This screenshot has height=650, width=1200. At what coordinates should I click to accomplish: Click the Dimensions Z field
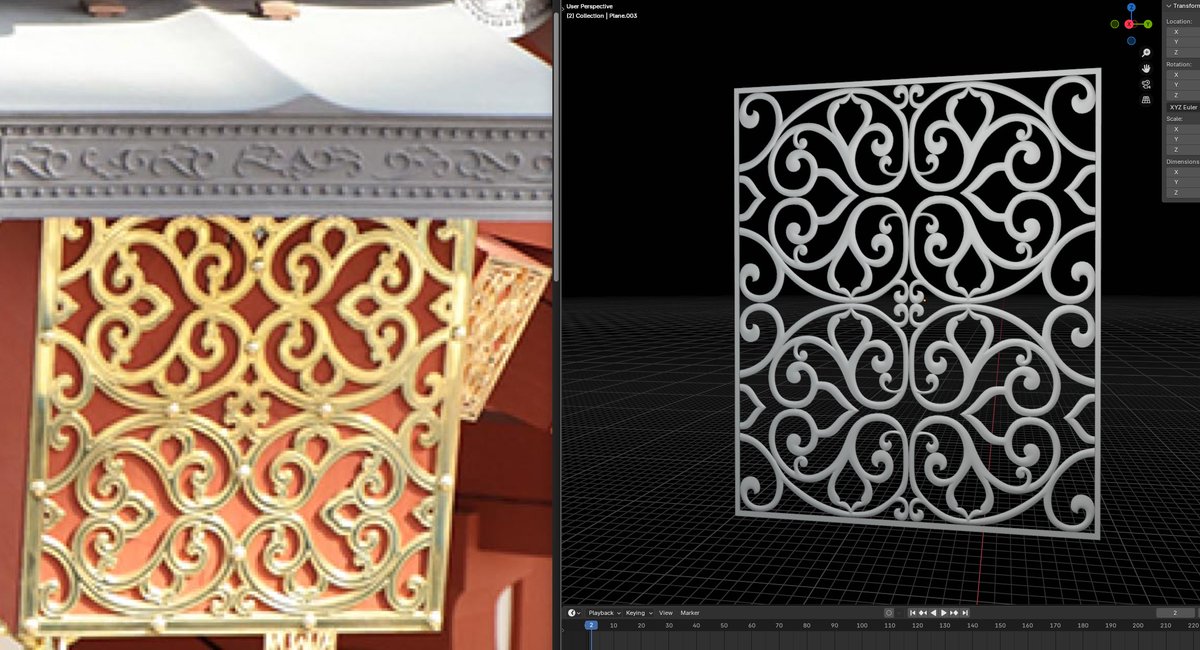coord(1183,192)
